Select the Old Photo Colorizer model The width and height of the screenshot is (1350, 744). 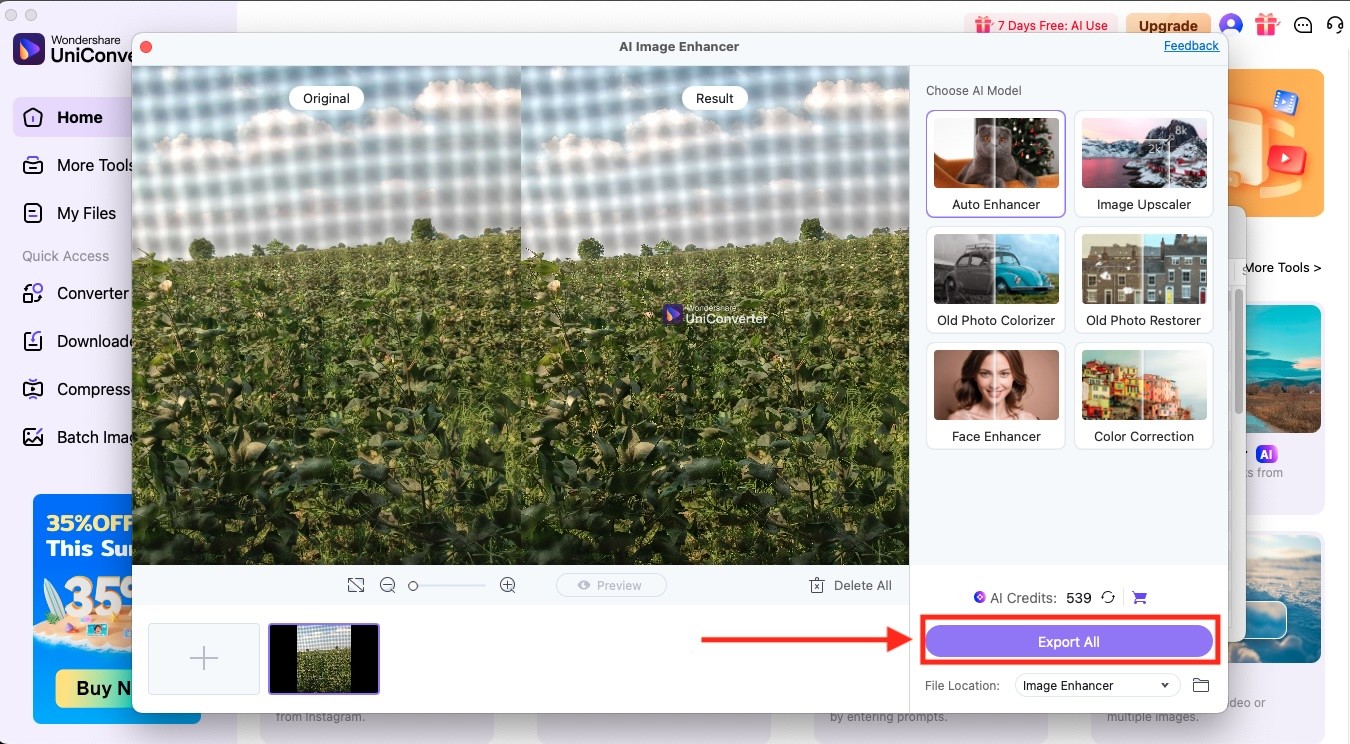pos(996,280)
